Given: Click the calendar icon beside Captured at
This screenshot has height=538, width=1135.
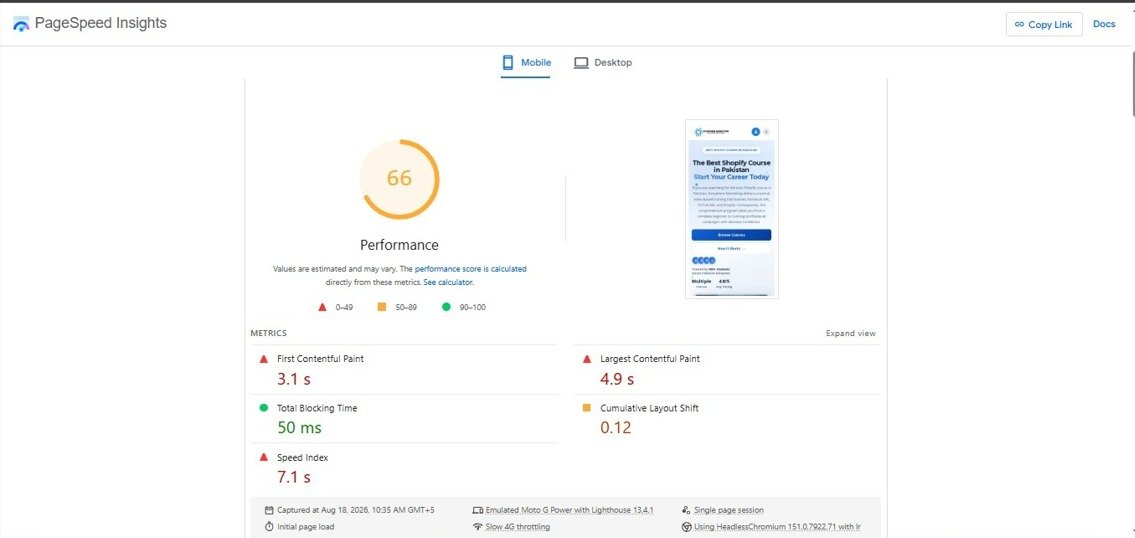Looking at the screenshot, I should tap(269, 510).
